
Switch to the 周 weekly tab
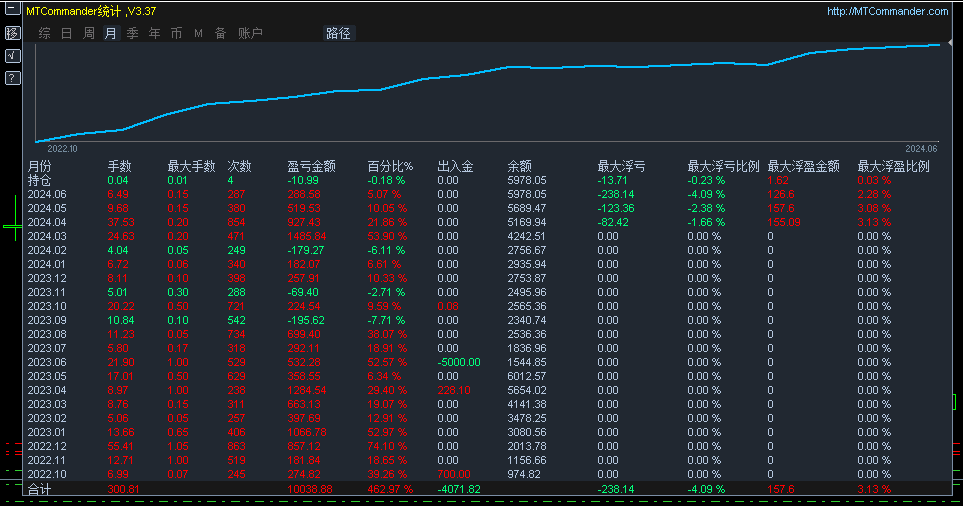point(88,33)
